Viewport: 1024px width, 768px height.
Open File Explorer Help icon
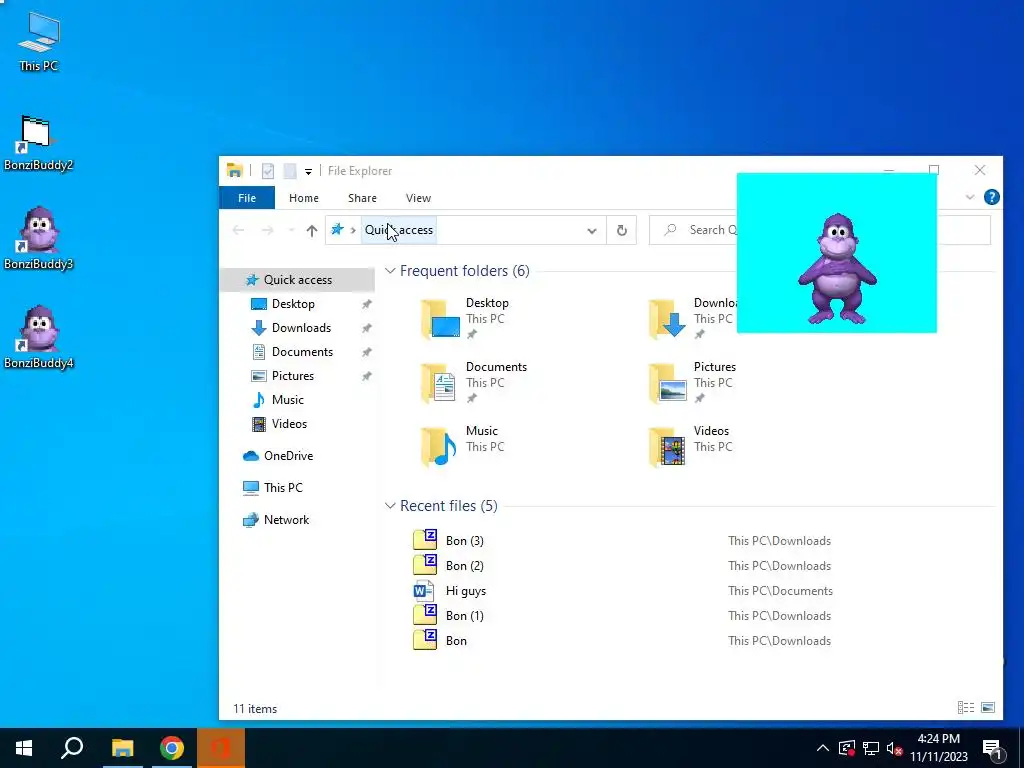coord(991,197)
